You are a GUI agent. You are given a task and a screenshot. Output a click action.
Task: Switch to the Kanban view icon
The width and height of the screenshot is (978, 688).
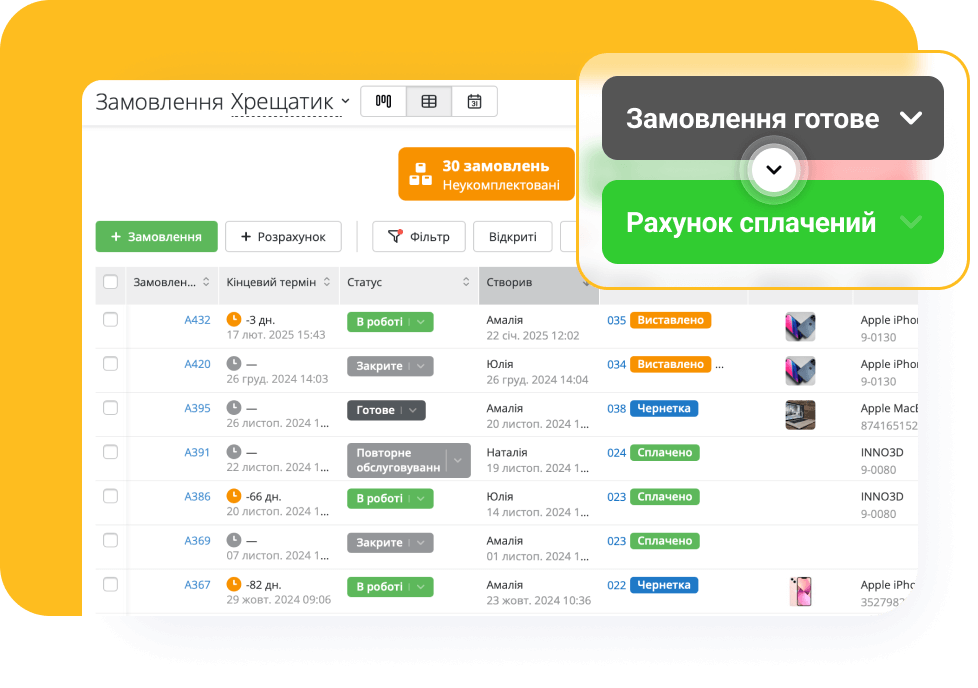click(383, 101)
